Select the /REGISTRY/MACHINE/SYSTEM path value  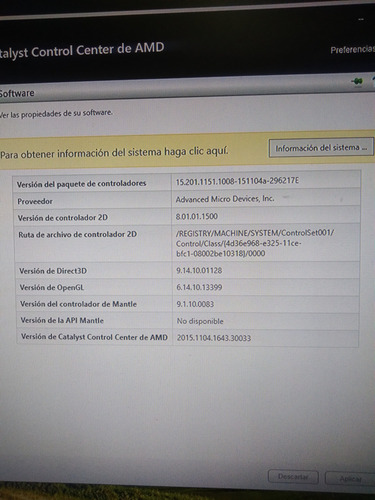coord(255,243)
